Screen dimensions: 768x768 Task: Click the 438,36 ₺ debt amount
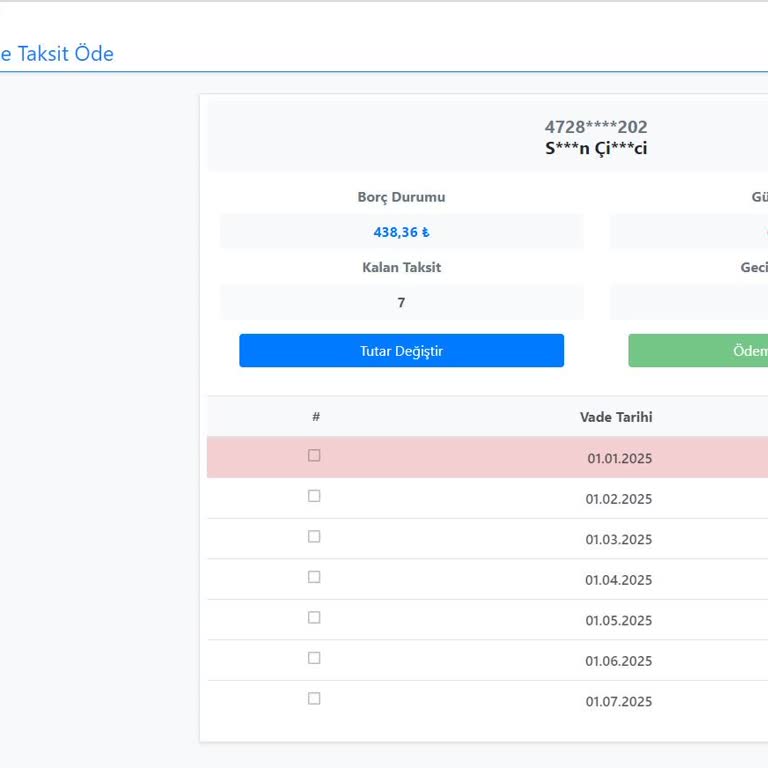pos(401,232)
